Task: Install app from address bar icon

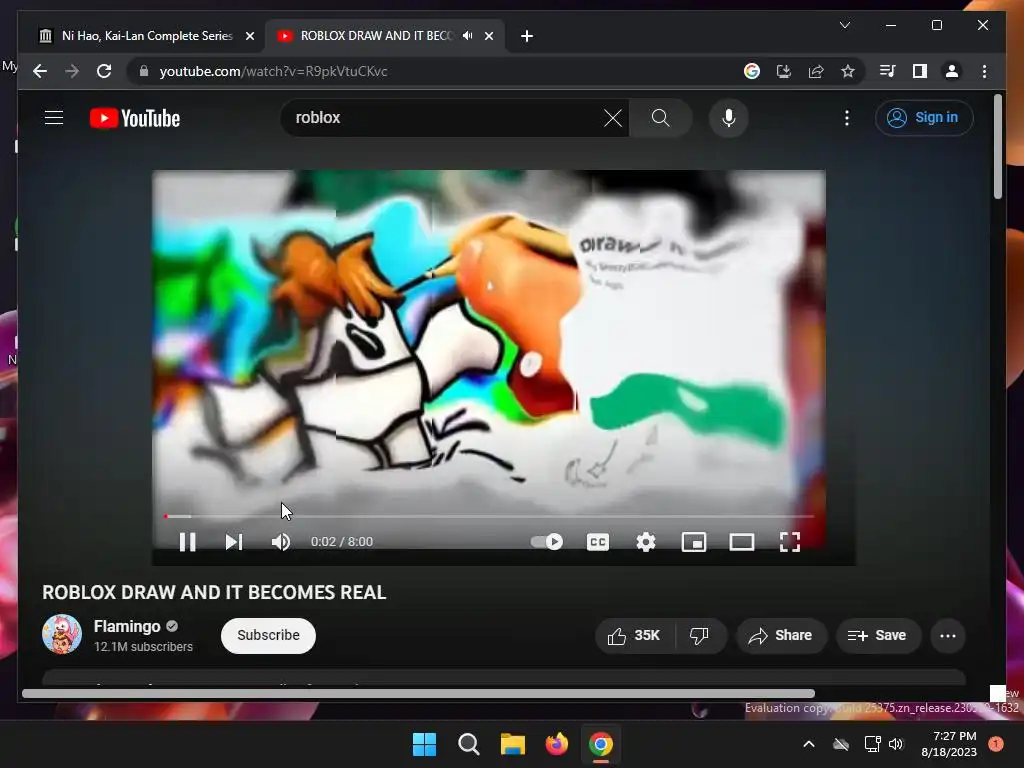Action: pyautogui.click(x=784, y=71)
